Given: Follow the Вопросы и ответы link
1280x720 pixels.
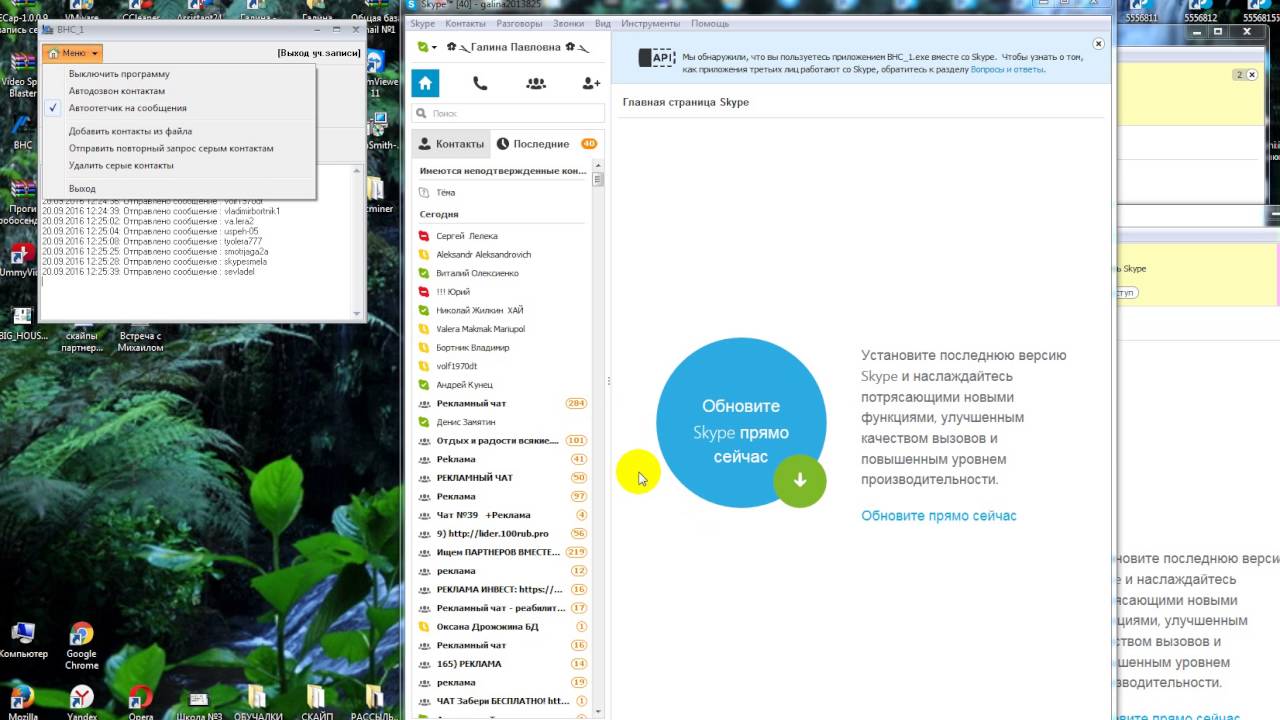Looking at the screenshot, I should point(1007,70).
